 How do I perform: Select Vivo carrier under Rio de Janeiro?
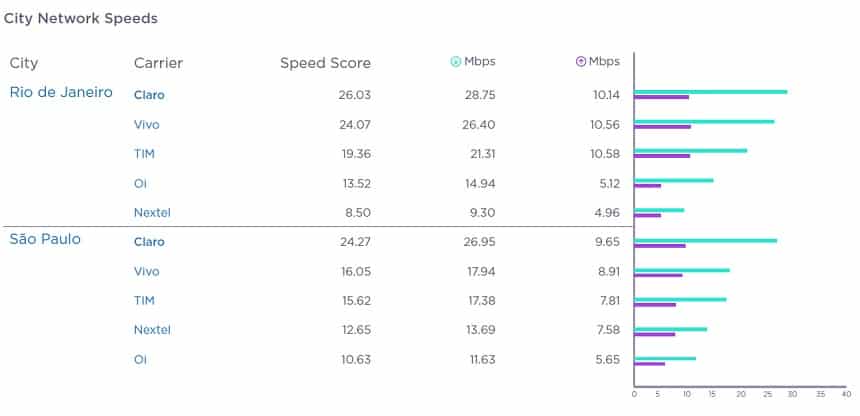tap(146, 125)
